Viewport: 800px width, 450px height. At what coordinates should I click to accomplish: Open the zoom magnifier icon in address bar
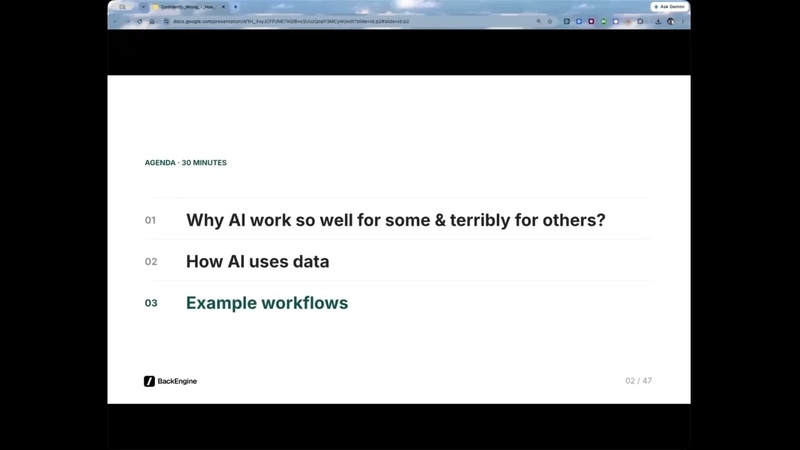[538, 21]
